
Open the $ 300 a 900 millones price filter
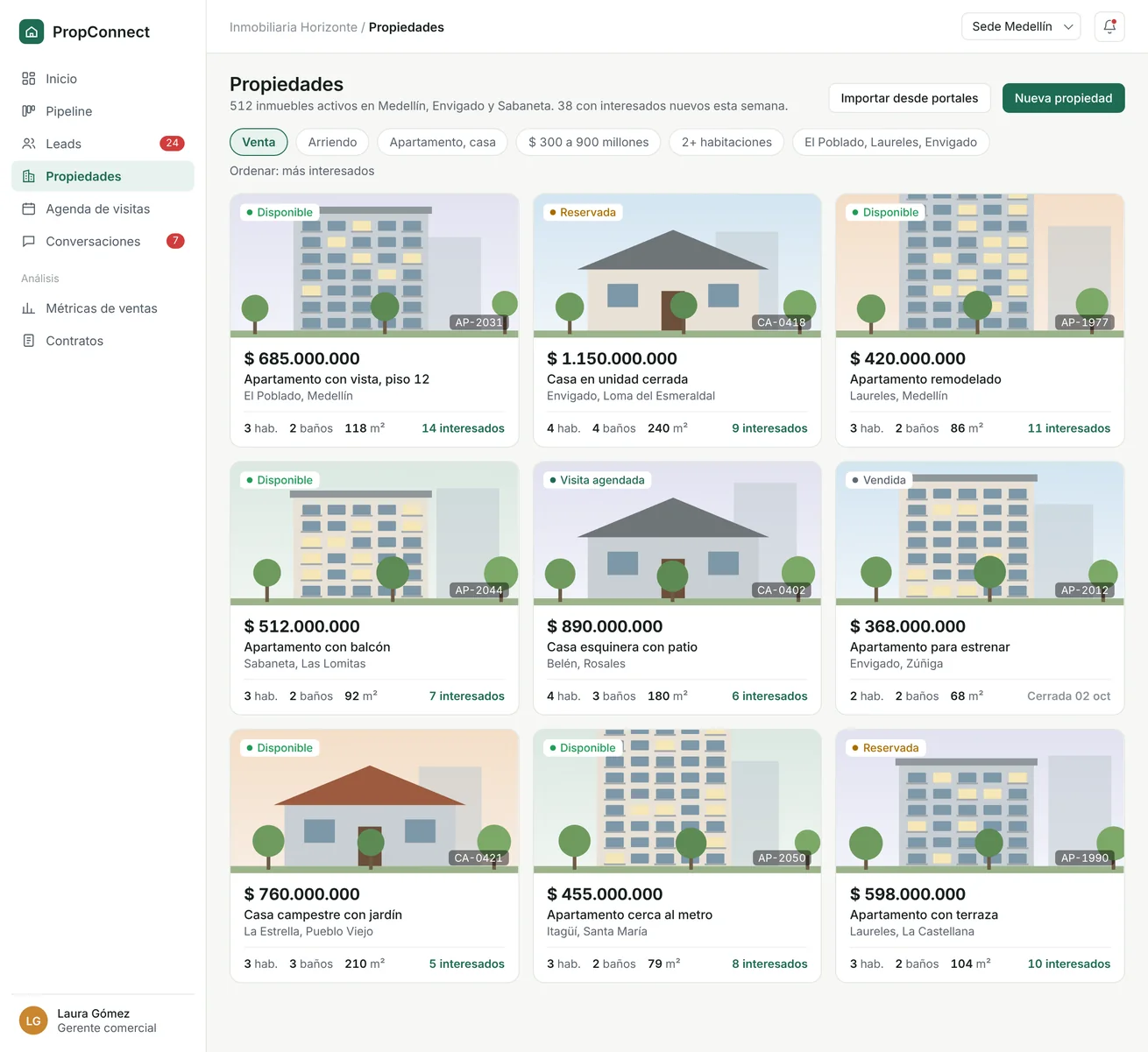point(589,142)
